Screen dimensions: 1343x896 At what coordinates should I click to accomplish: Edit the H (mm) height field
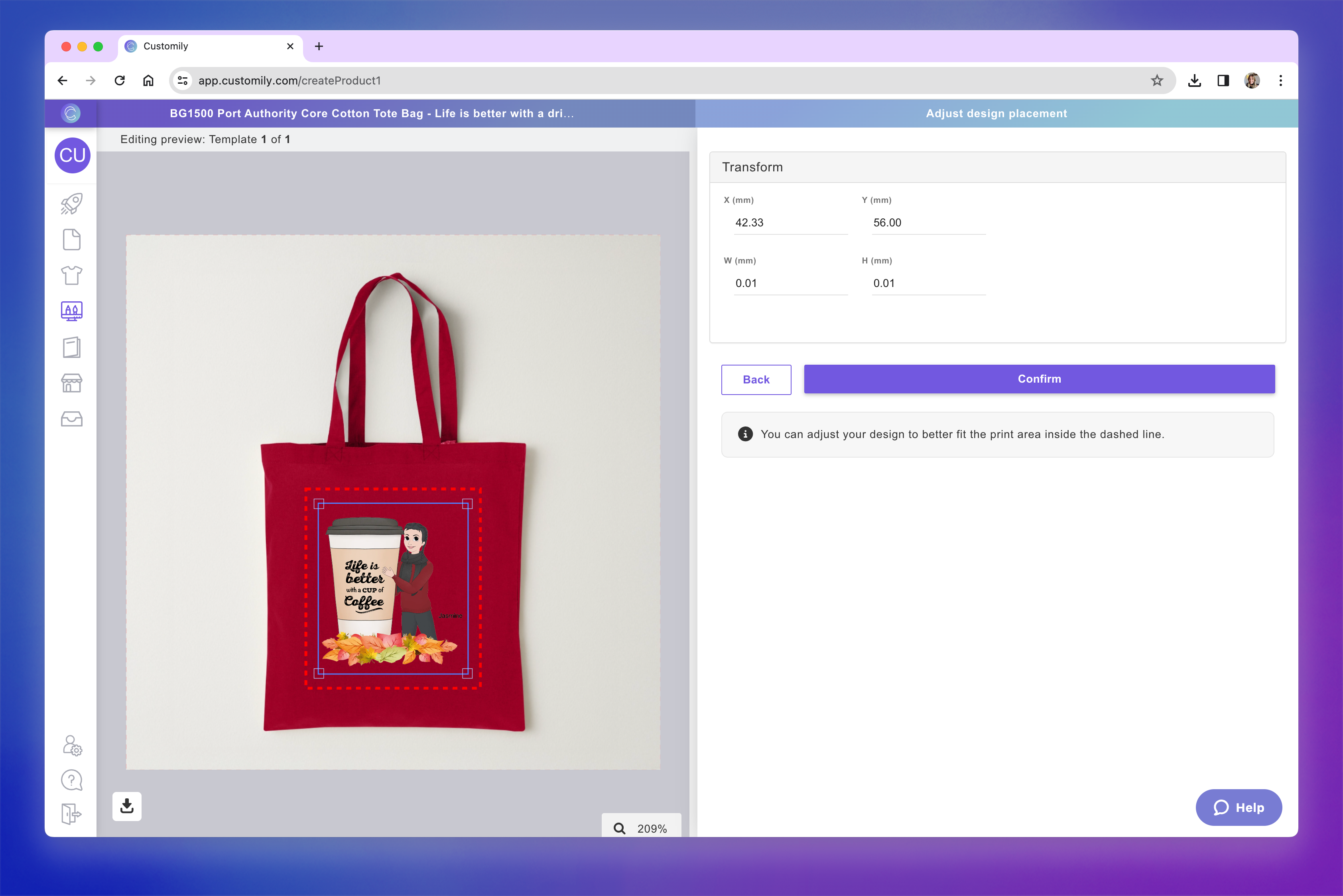point(928,283)
